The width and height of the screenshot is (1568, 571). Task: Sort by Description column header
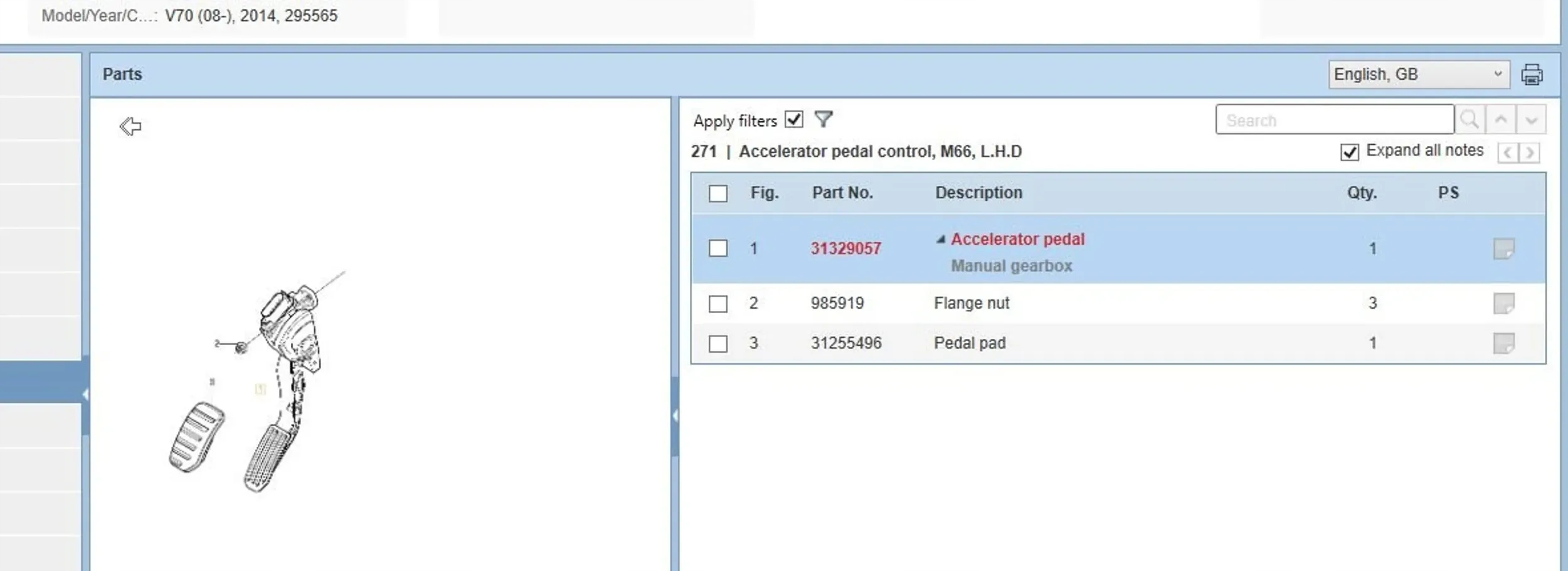pyautogui.click(x=978, y=193)
